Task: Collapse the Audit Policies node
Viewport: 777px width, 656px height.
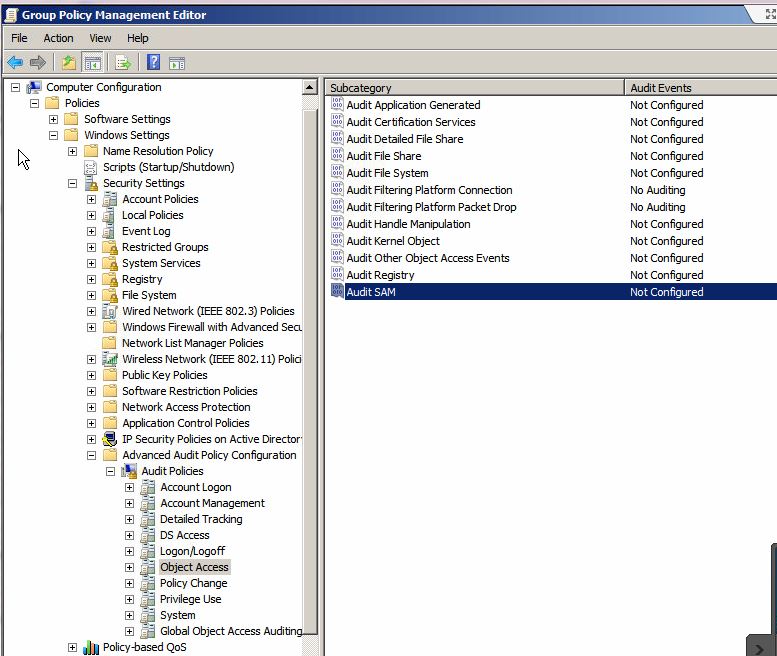Action: pyautogui.click(x=110, y=471)
